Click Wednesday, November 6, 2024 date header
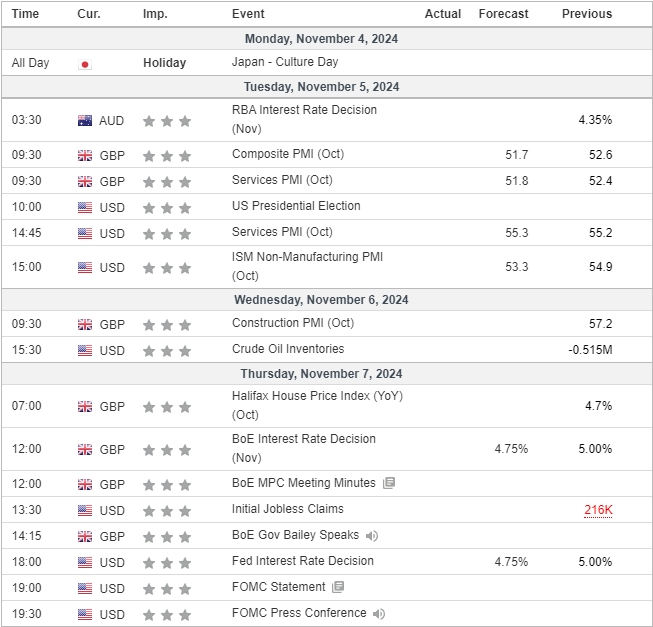The height and width of the screenshot is (627, 653). point(321,300)
